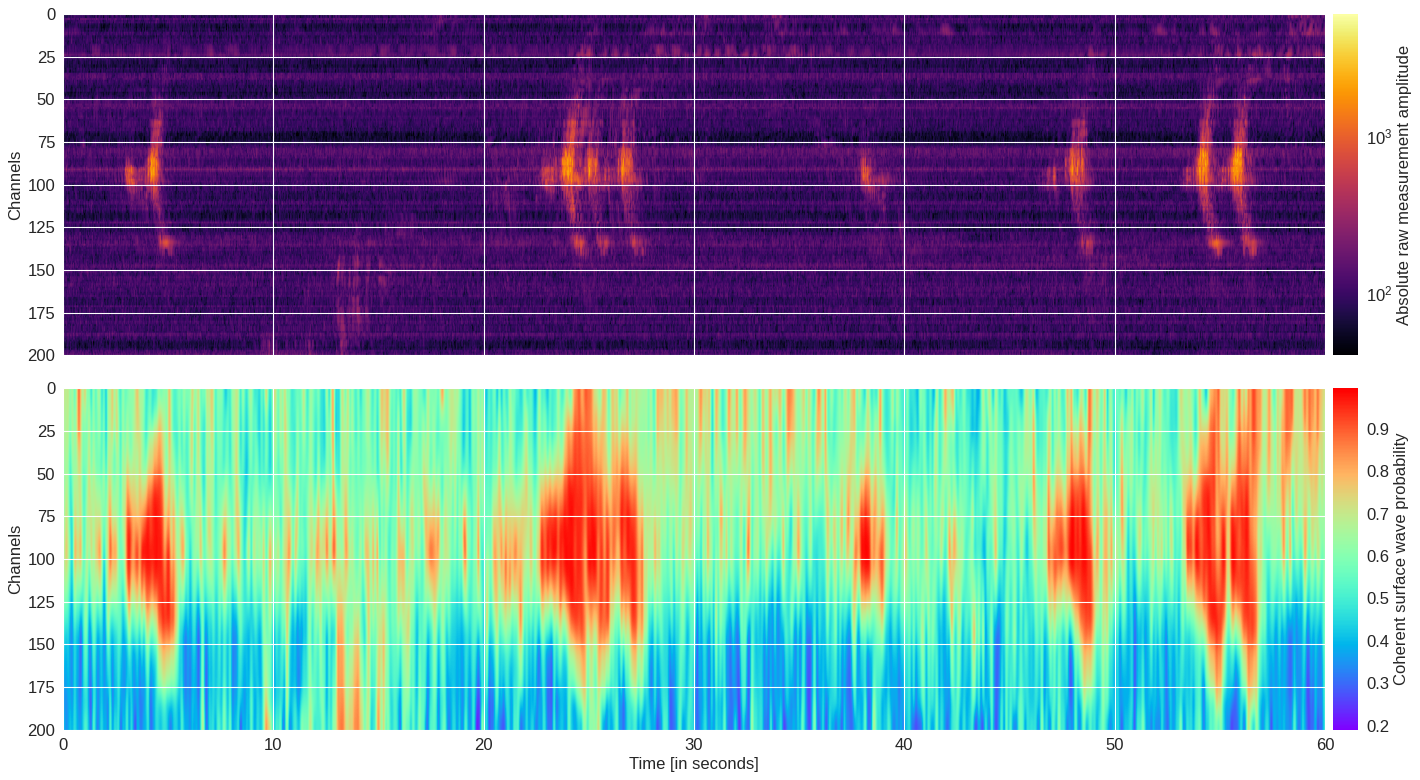This screenshot has width=1420, height=780.
Task: Click the inferno amplitude colorbar of the top plot
Action: tap(1345, 185)
